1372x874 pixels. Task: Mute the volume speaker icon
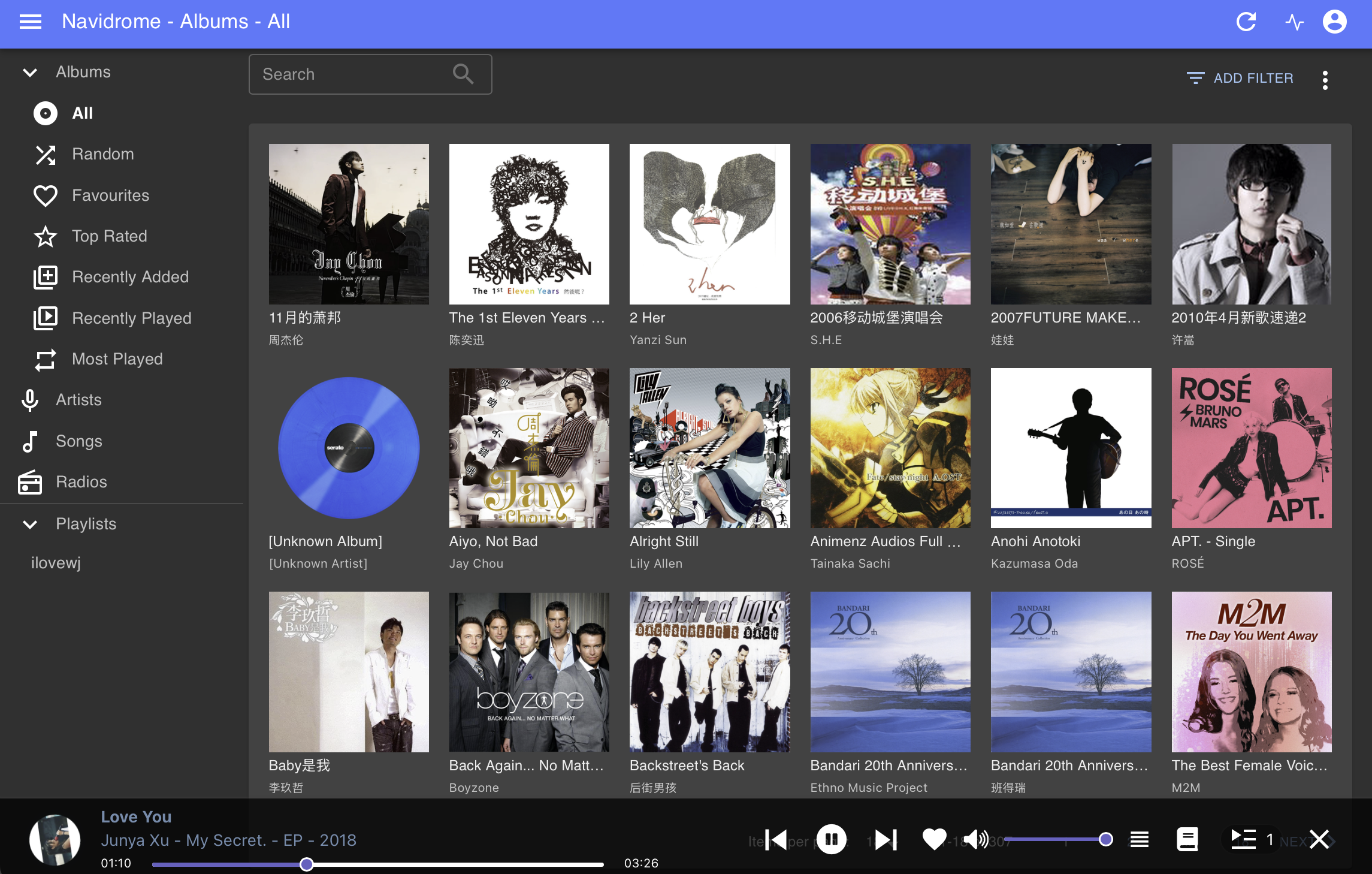click(x=976, y=839)
